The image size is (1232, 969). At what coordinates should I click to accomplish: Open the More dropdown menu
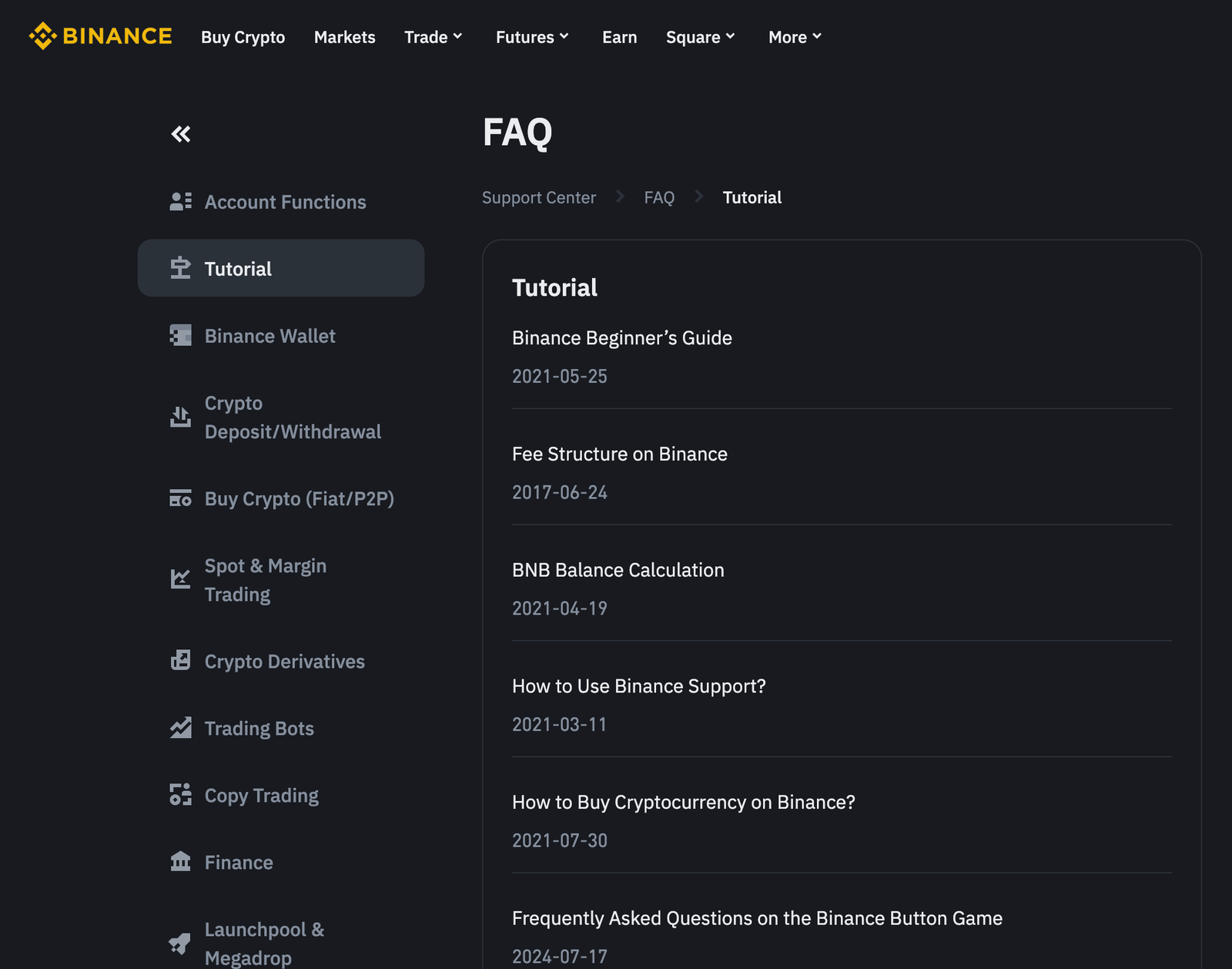[795, 37]
